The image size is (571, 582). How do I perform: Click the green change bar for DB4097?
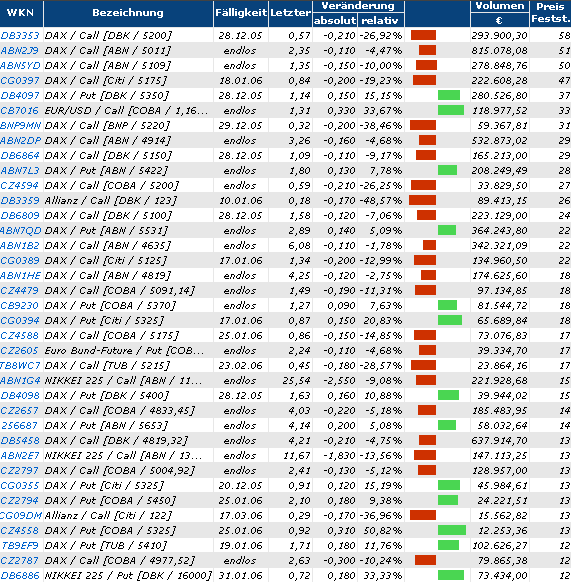[x=449, y=95]
